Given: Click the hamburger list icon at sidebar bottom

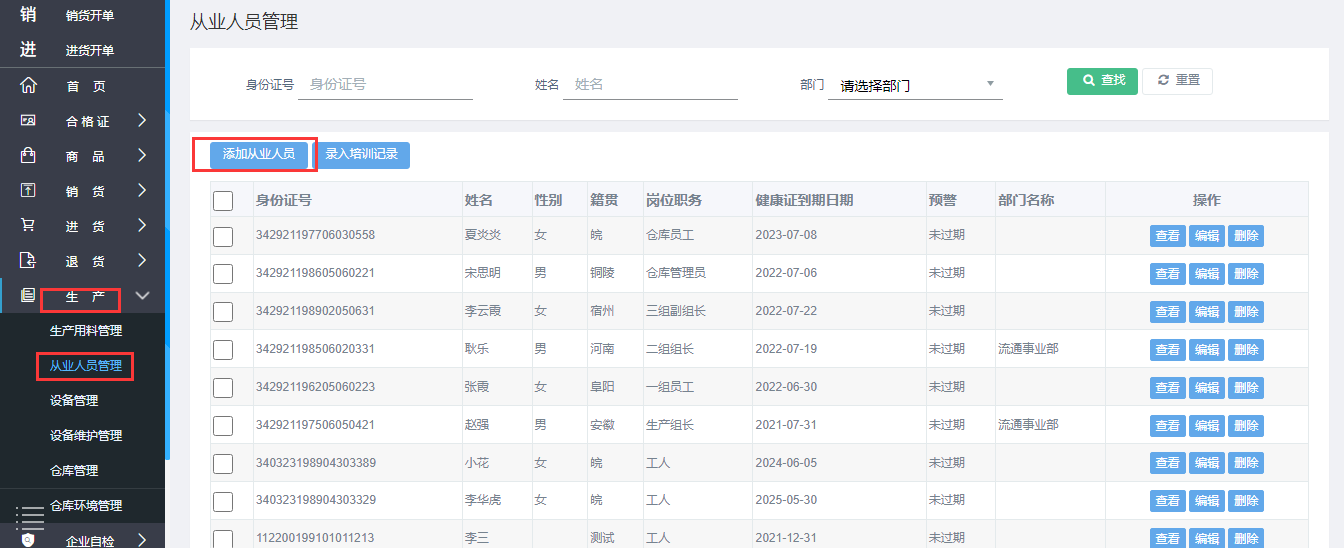Looking at the screenshot, I should 30,516.
